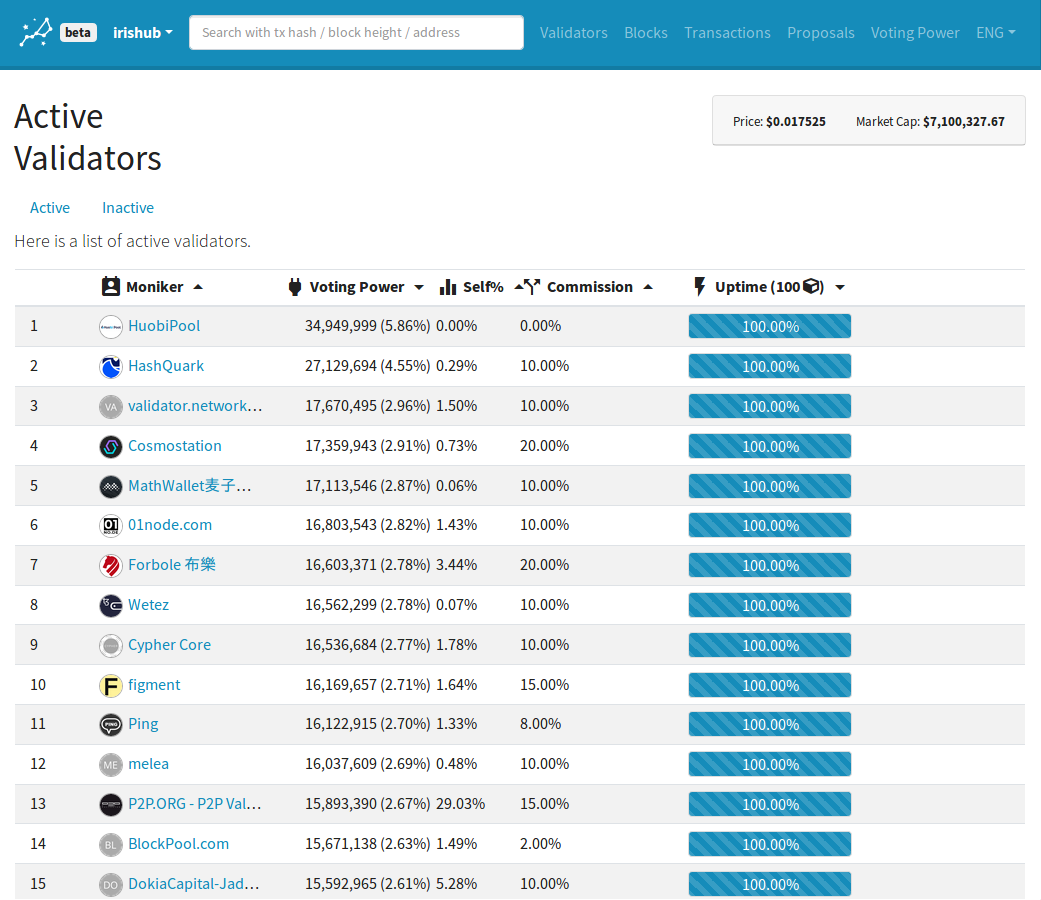Open melea validator link
This screenshot has height=900, width=1041.
click(x=148, y=763)
